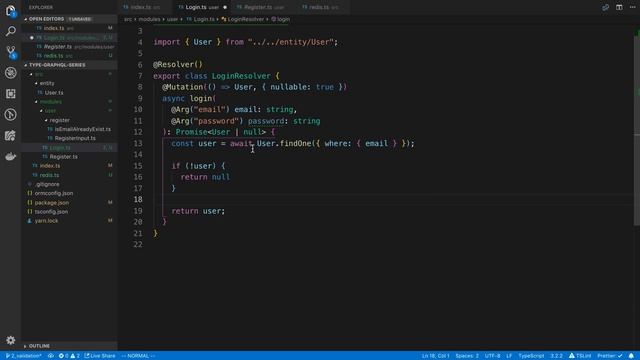Click the NORMAL vim mode indicator
This screenshot has height=360, width=640.
tap(138, 356)
